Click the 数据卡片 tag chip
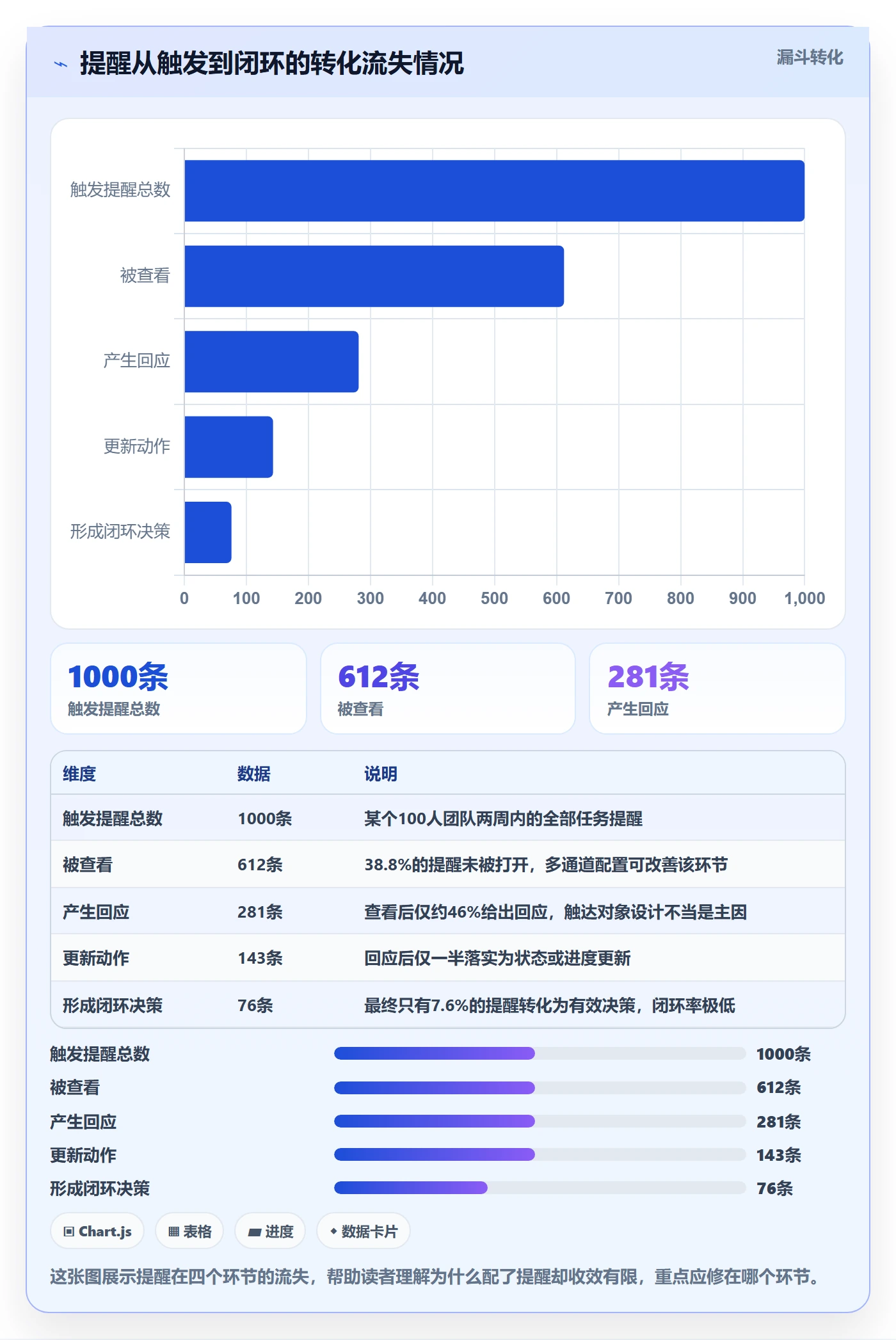The width and height of the screenshot is (896, 1340). (364, 1231)
